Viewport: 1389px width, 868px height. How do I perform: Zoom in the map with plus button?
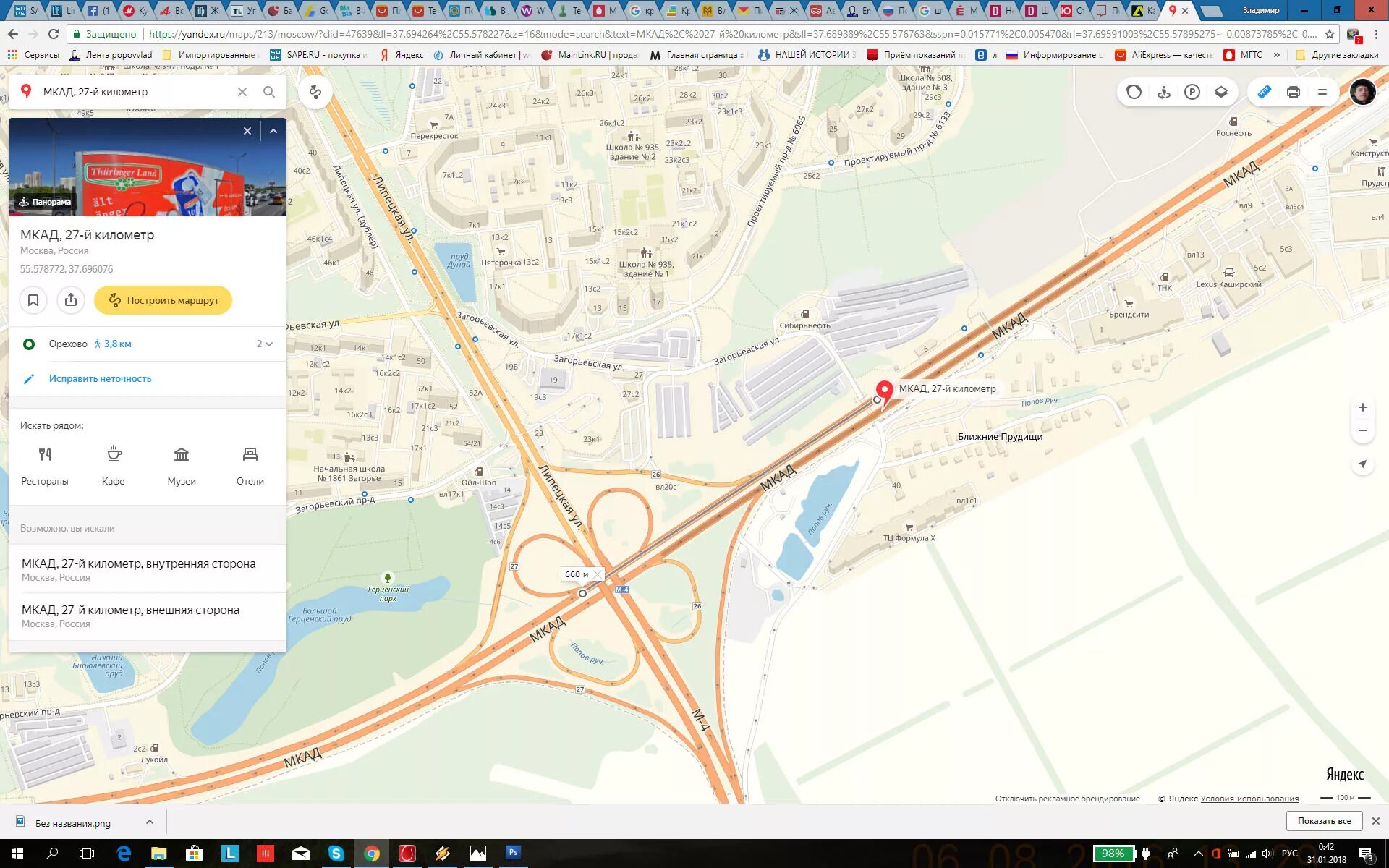(1362, 407)
